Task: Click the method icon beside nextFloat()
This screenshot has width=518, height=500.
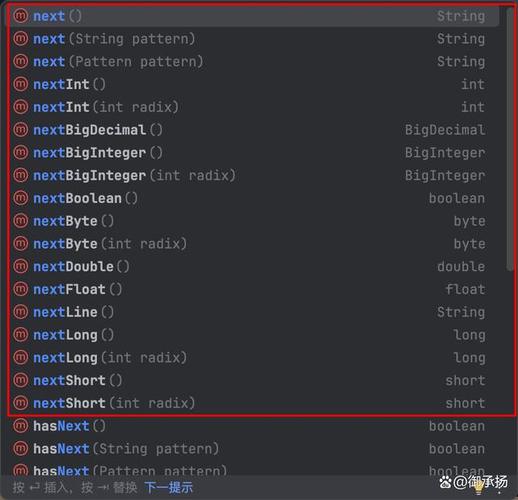Action: (x=21, y=289)
